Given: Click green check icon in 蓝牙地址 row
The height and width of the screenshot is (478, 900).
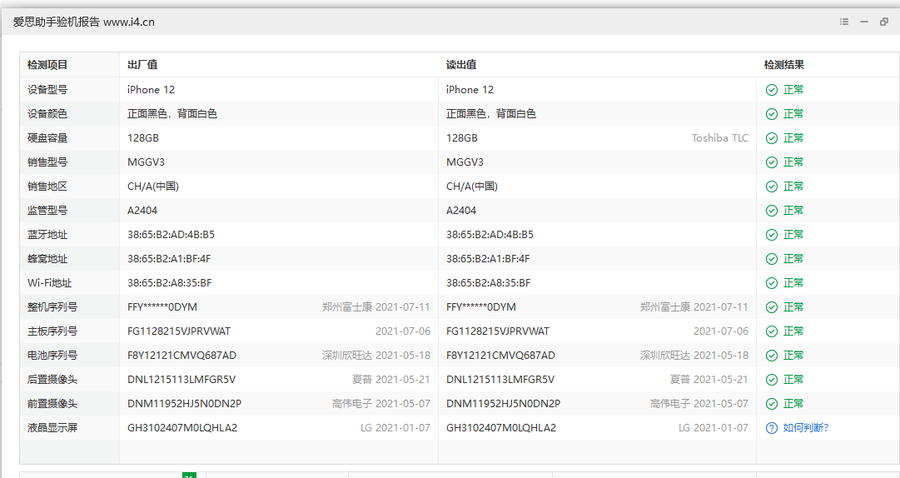Looking at the screenshot, I should click(x=771, y=234).
